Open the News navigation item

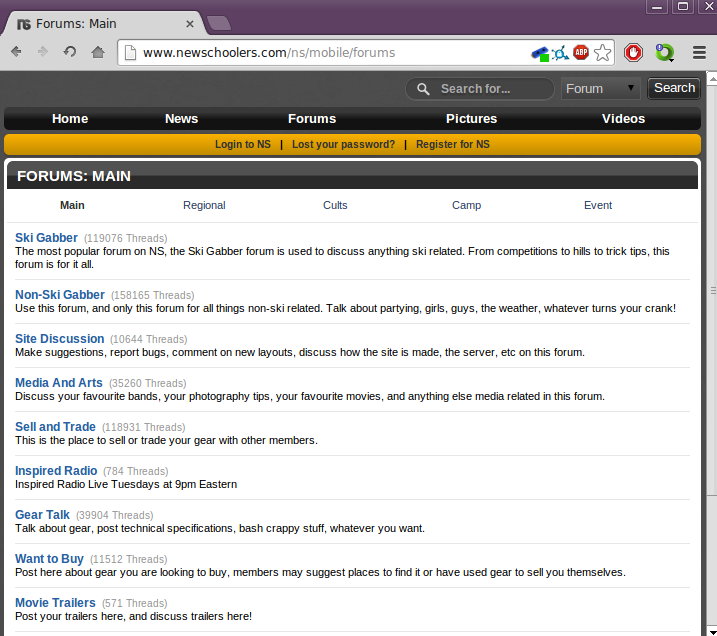click(182, 119)
